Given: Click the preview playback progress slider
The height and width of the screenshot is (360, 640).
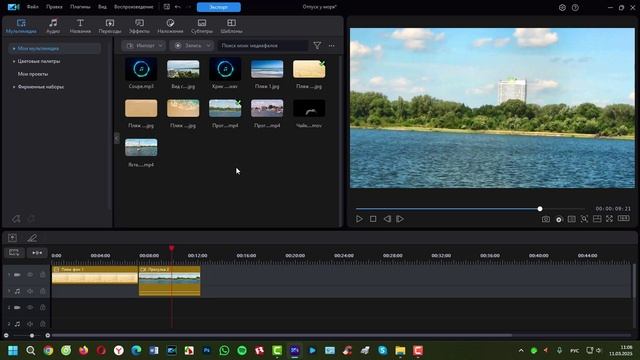Looking at the screenshot, I should (x=469, y=209).
